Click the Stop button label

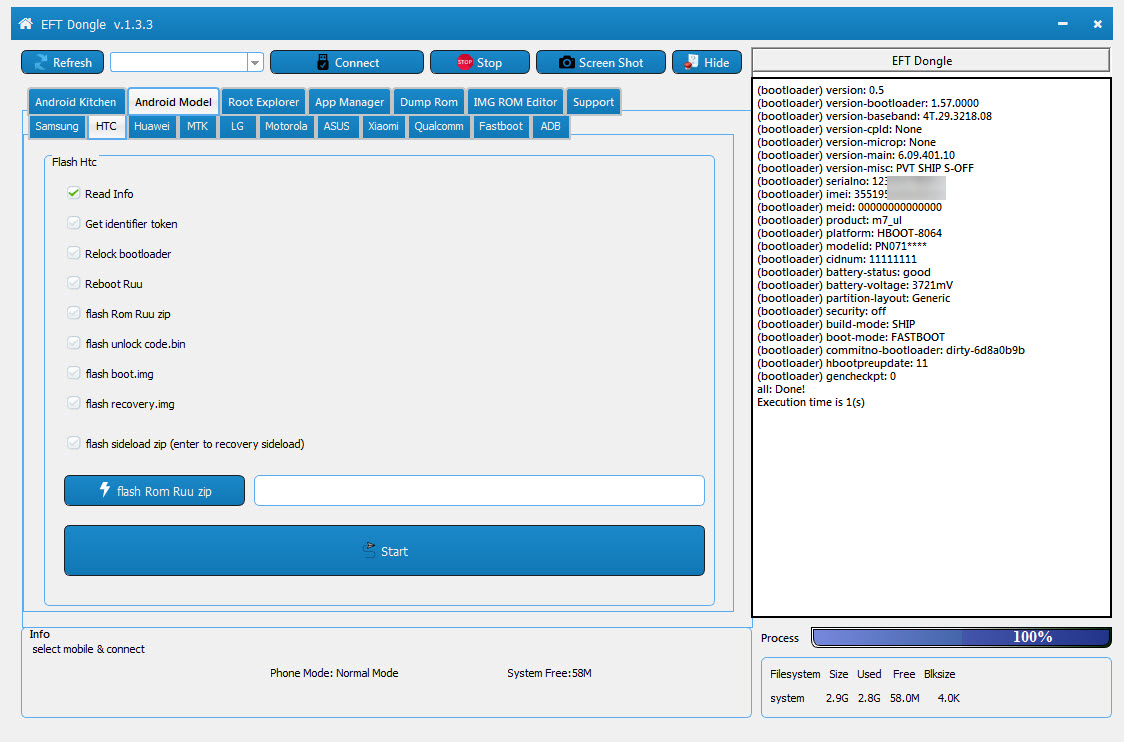click(x=490, y=62)
